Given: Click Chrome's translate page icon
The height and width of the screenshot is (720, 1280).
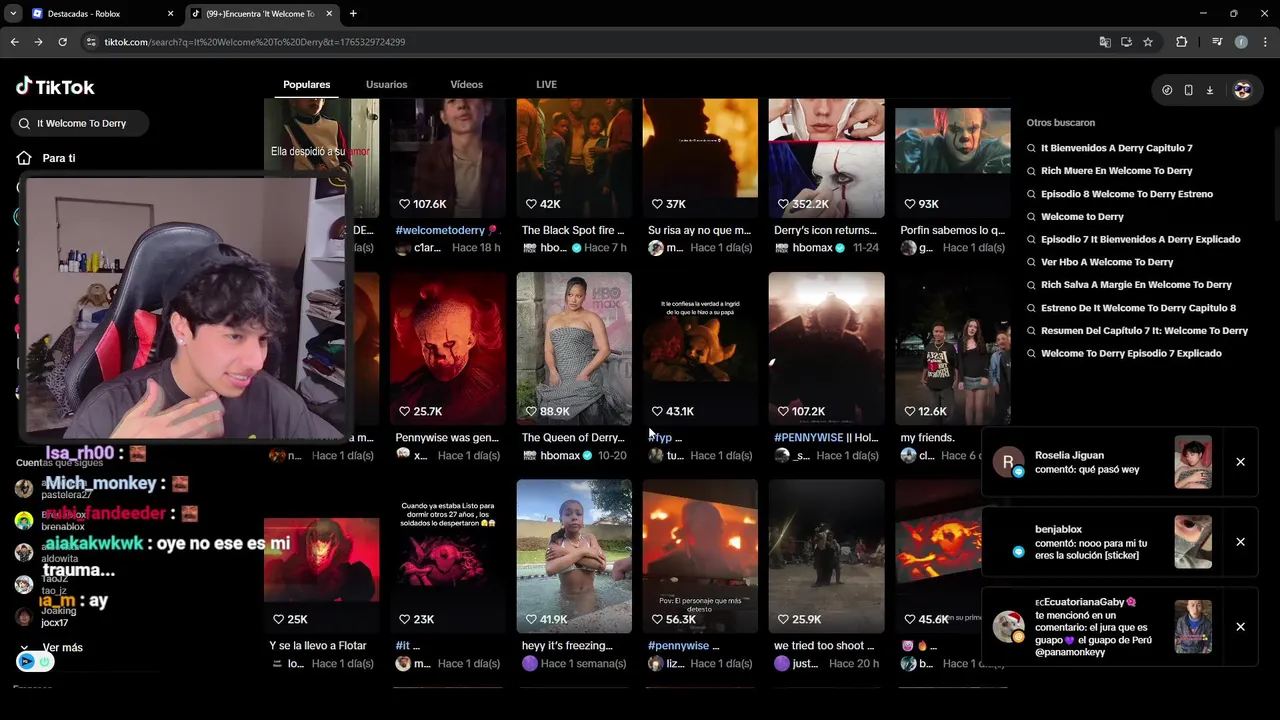Looking at the screenshot, I should [1105, 42].
